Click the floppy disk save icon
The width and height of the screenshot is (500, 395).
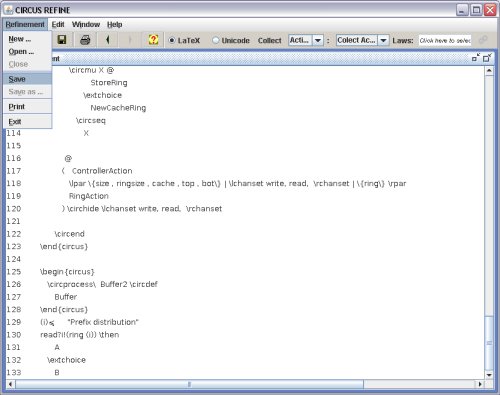tap(62, 40)
